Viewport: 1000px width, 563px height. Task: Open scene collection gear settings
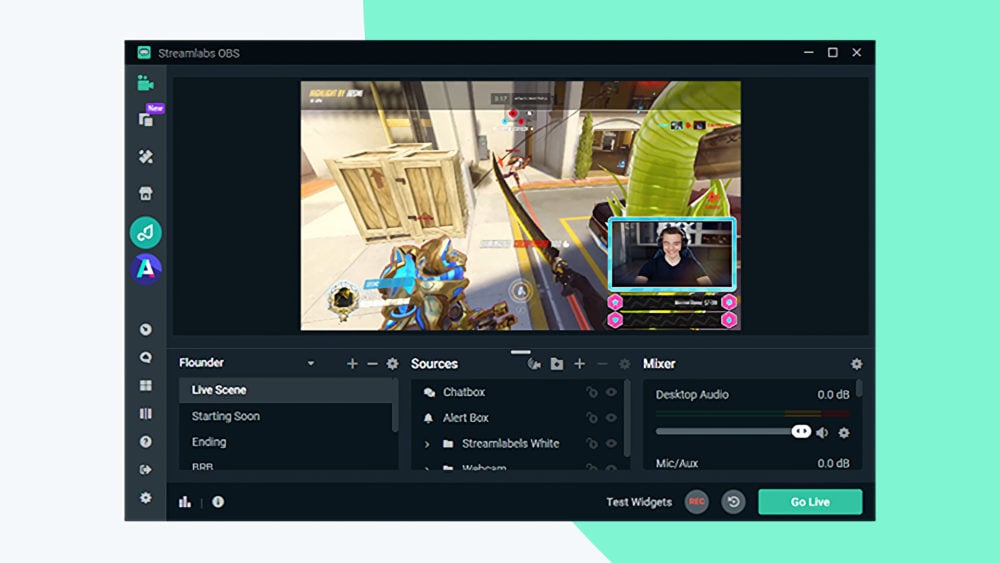tap(392, 363)
